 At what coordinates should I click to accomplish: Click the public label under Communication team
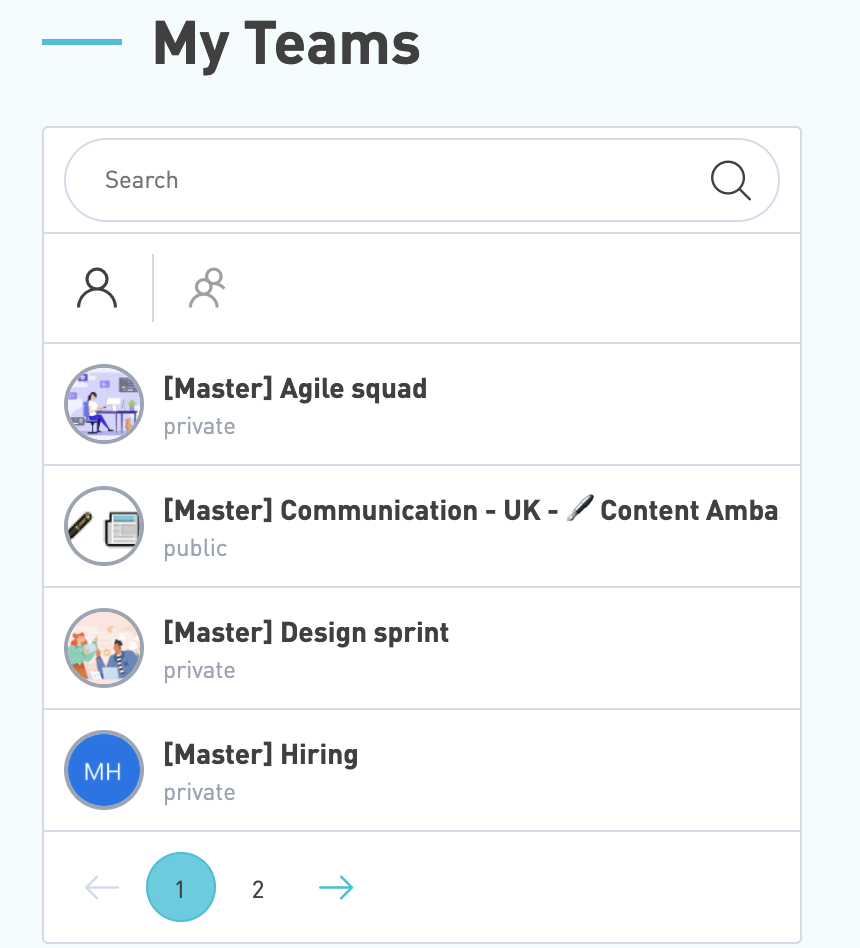(195, 548)
